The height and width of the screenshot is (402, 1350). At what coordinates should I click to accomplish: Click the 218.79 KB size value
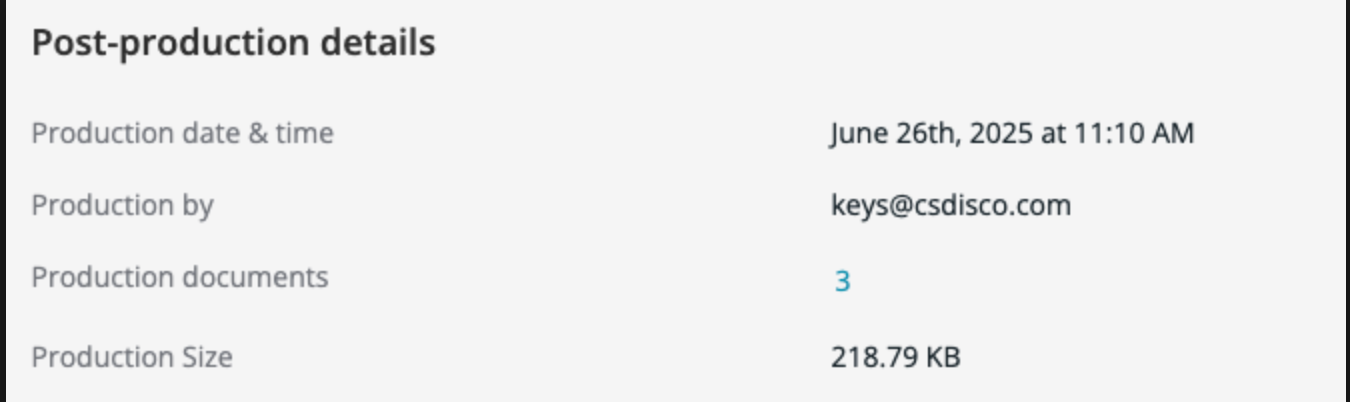895,357
